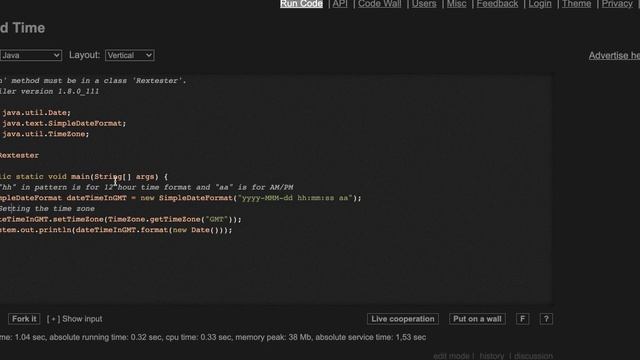
Task: Click the Fork it button
Action: pos(24,319)
